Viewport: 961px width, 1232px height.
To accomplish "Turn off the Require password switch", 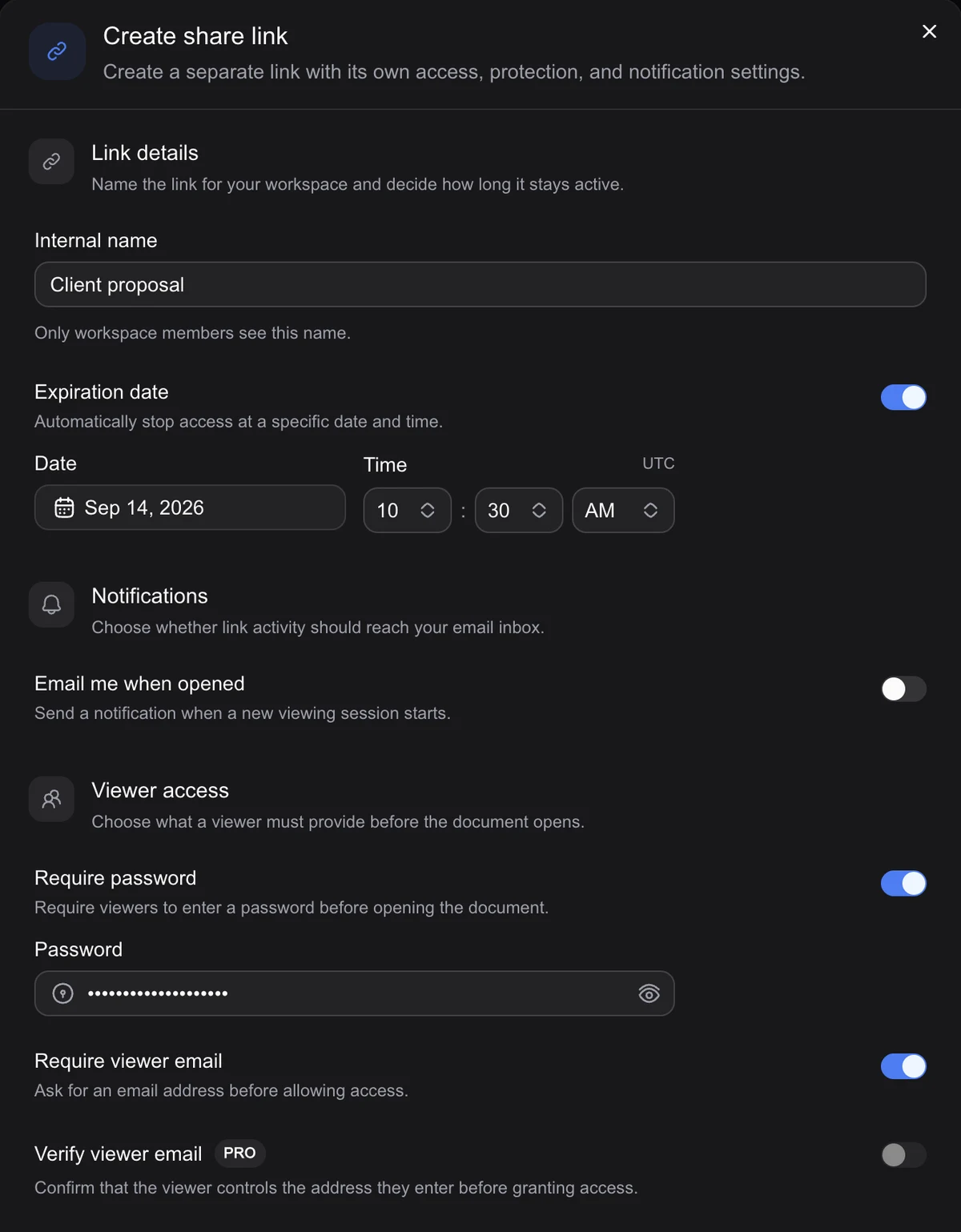I will point(903,883).
